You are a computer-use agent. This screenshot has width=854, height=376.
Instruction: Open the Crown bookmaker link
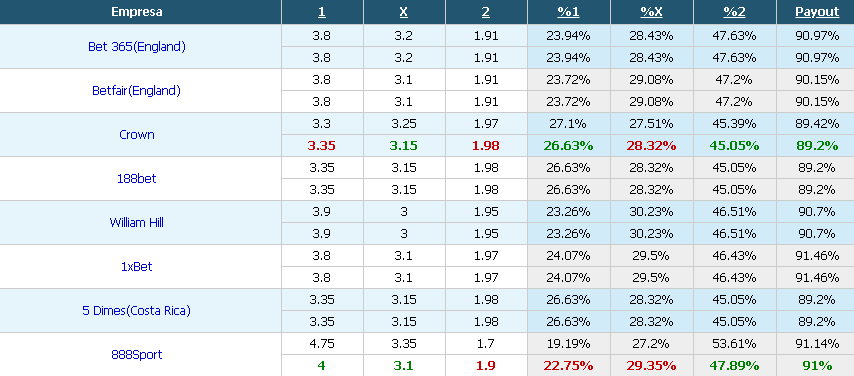(x=137, y=135)
